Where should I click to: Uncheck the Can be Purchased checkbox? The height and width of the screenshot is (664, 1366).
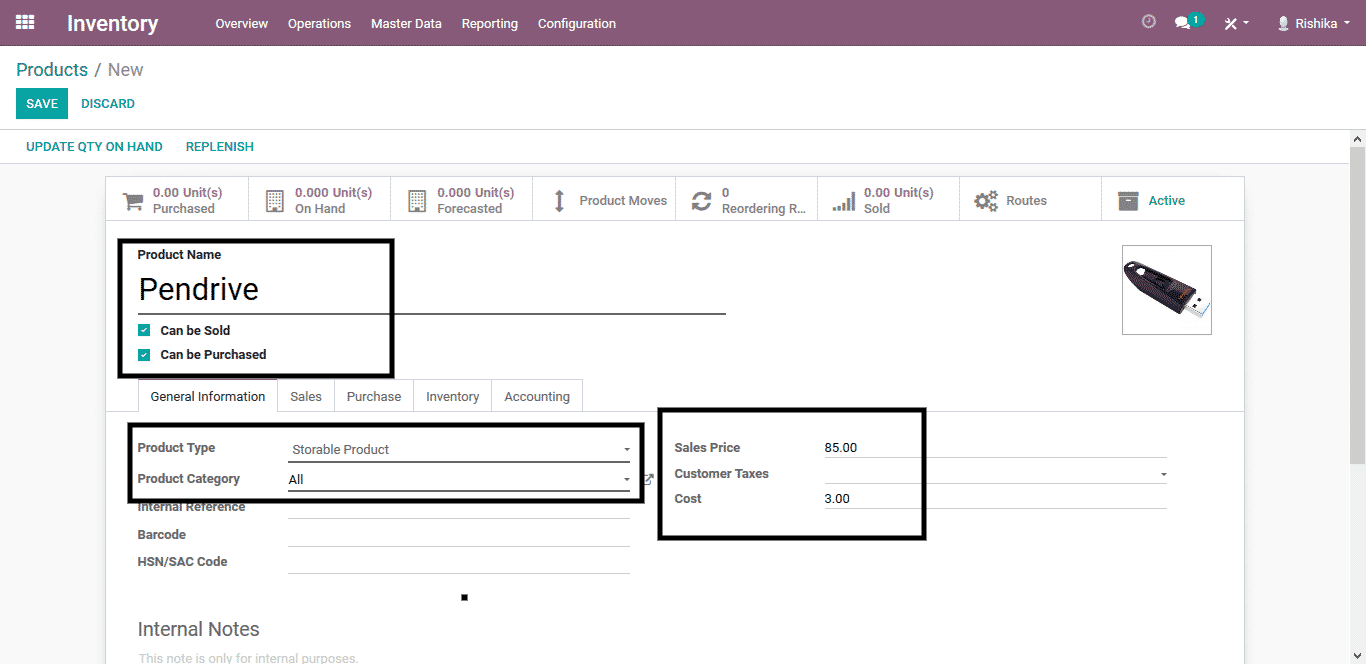click(144, 354)
